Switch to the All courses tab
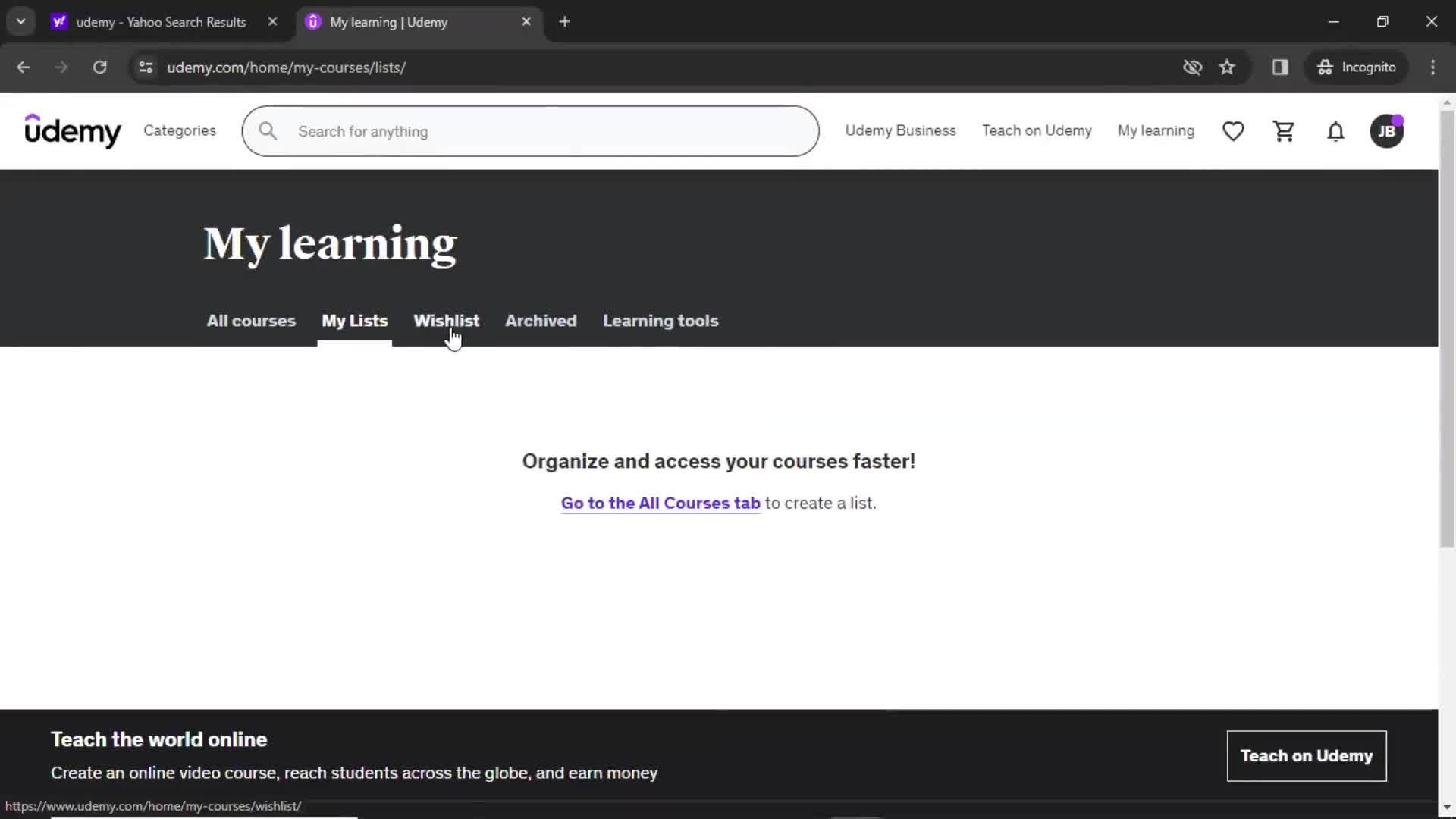Screen dimensions: 1456x819 pyautogui.click(x=251, y=321)
